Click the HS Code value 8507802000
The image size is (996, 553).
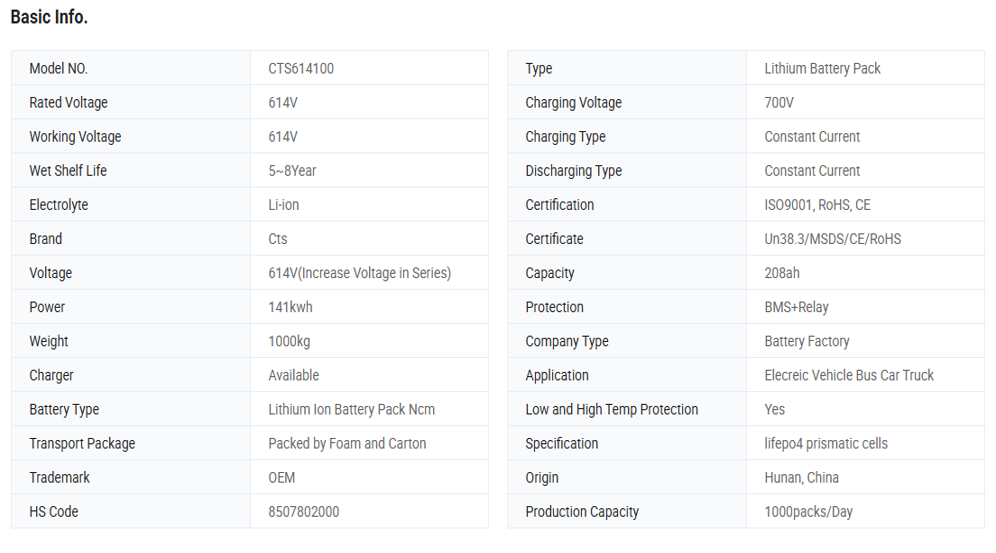click(x=303, y=511)
